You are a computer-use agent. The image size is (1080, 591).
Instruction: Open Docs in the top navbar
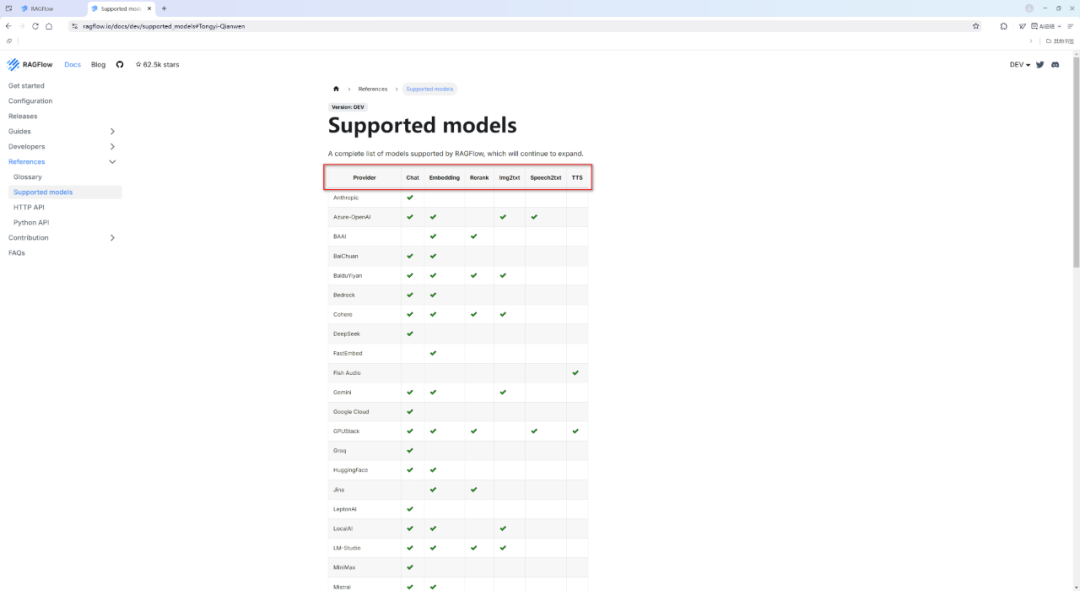click(72, 65)
